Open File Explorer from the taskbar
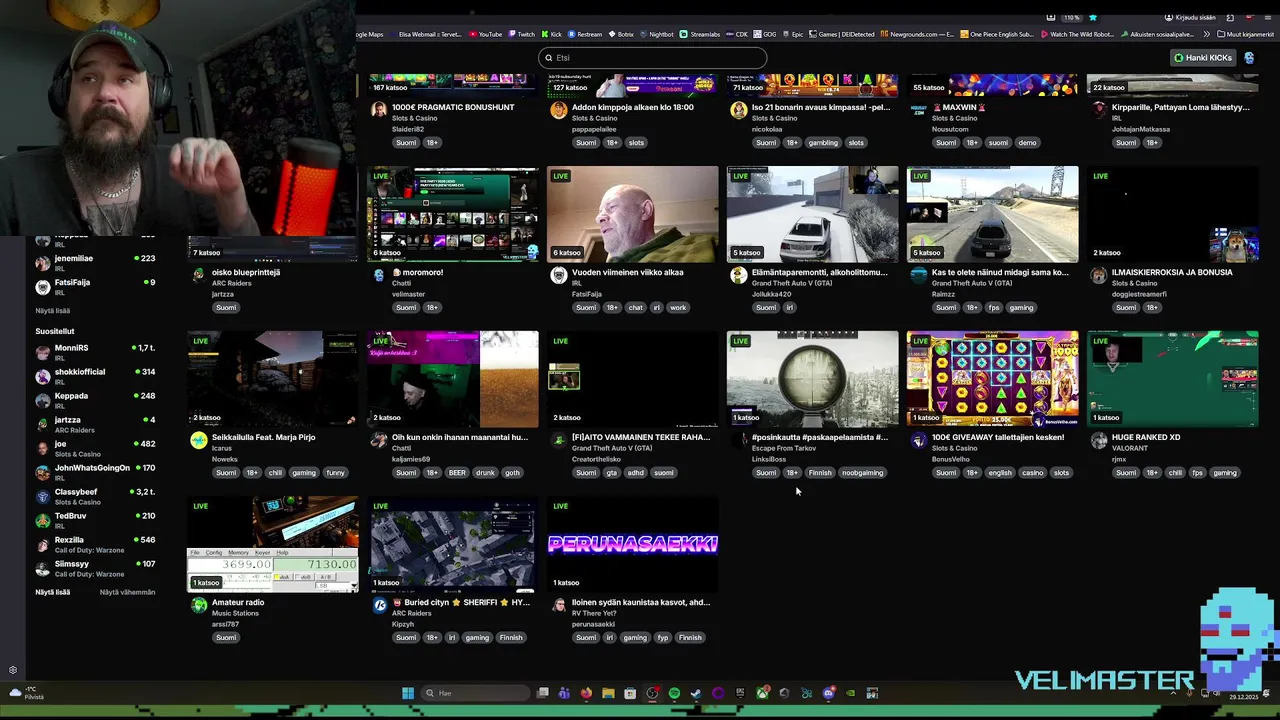Screen dimensions: 1280x720 click(608, 693)
